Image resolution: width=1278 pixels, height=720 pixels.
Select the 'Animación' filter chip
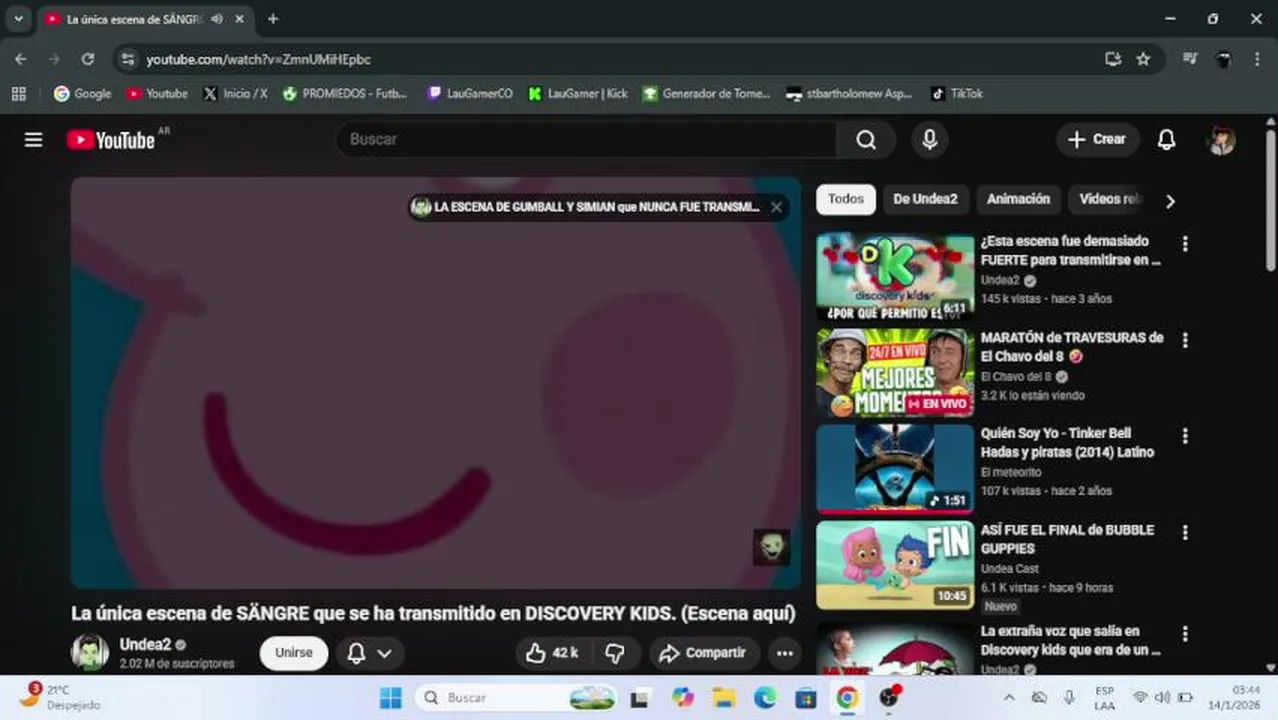pos(1018,199)
